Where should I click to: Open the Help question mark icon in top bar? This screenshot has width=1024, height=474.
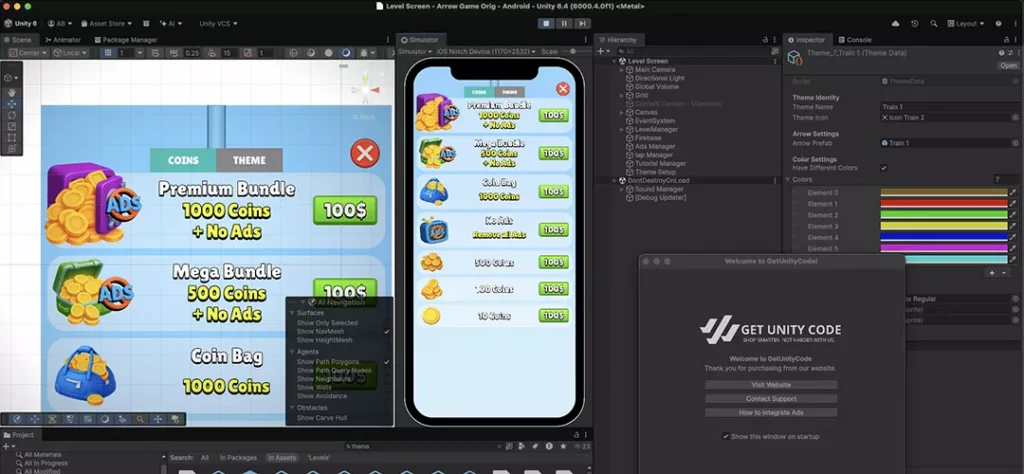point(999,24)
